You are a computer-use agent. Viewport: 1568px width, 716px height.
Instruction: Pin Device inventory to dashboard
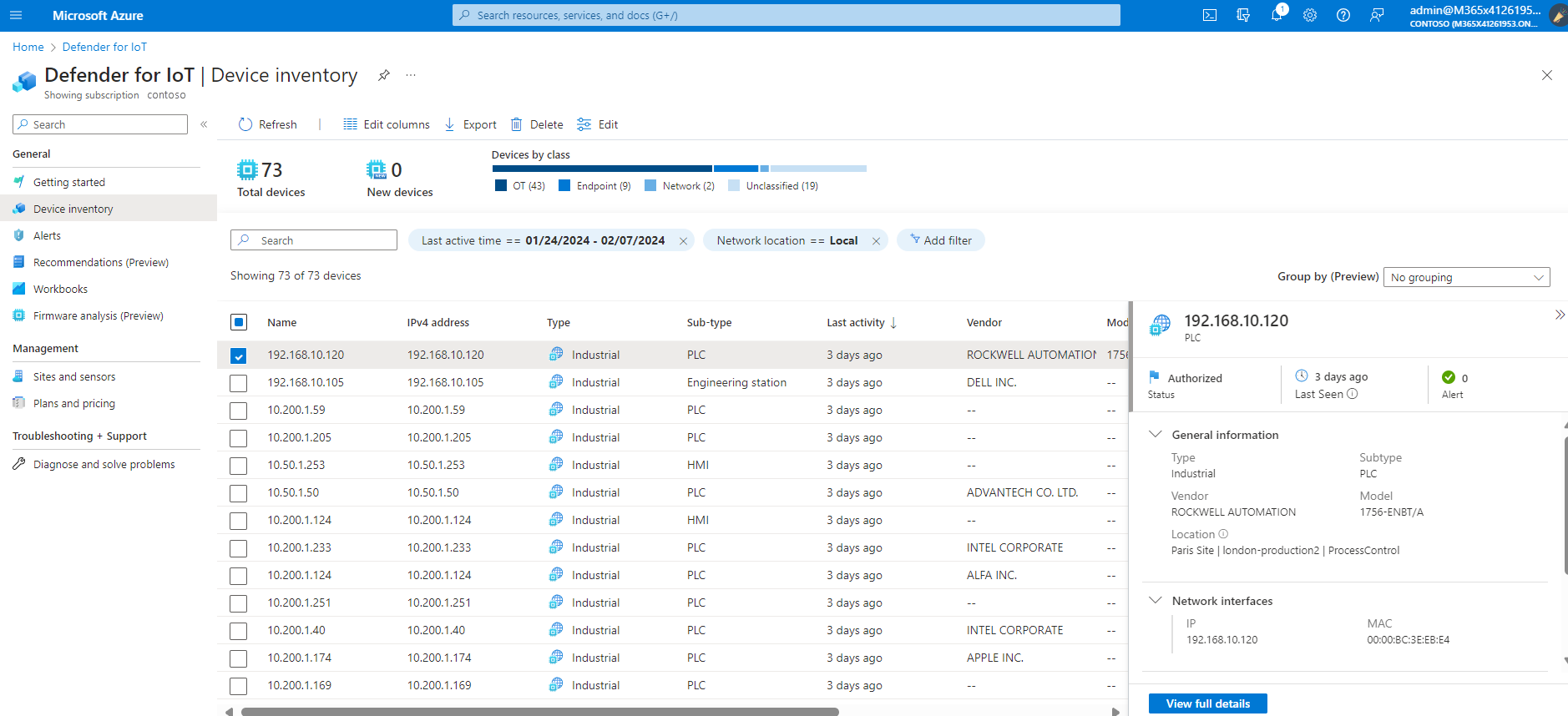click(x=384, y=75)
